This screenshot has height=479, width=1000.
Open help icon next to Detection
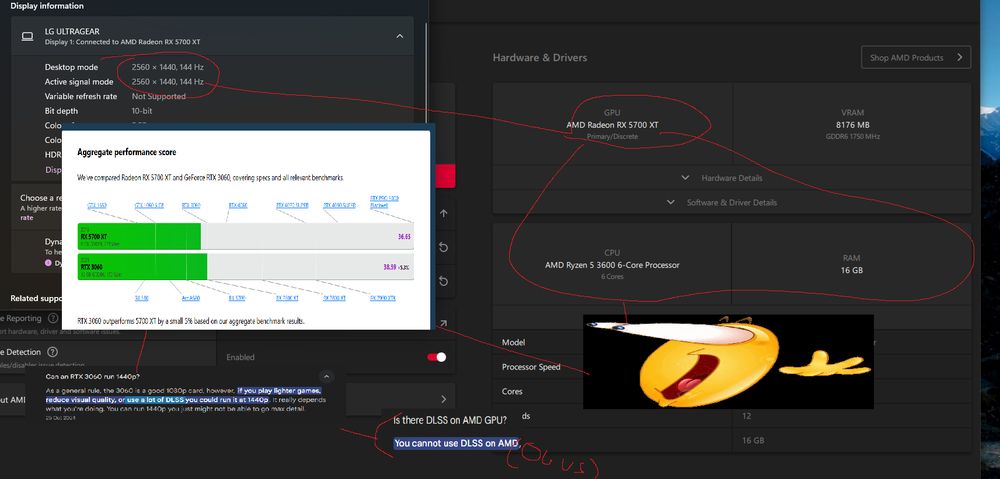[x=53, y=352]
